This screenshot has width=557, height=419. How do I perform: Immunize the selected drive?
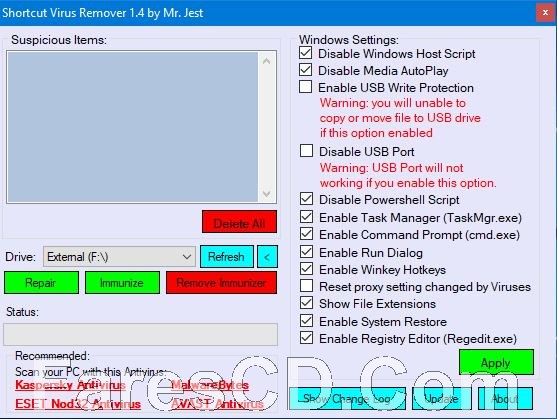click(x=122, y=283)
